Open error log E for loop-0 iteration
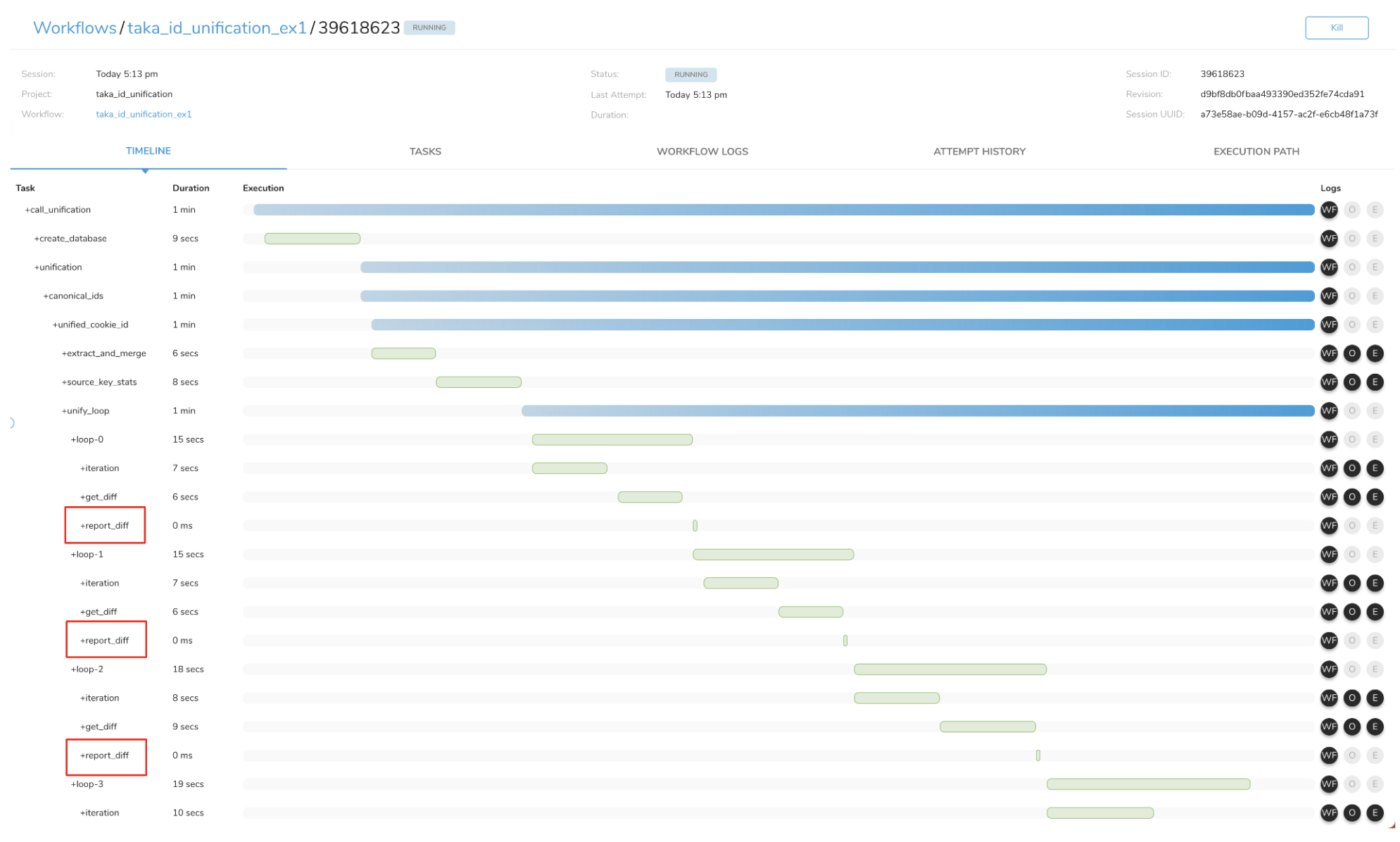 click(x=1375, y=468)
